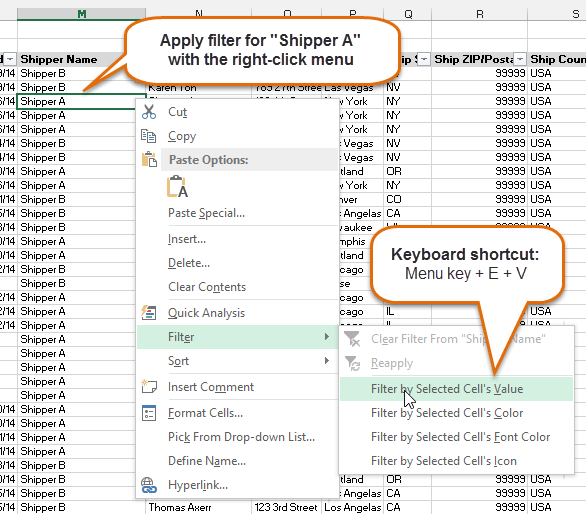This screenshot has height=514, width=586.
Task: Click the Insert Comment note icon
Action: pos(149,387)
